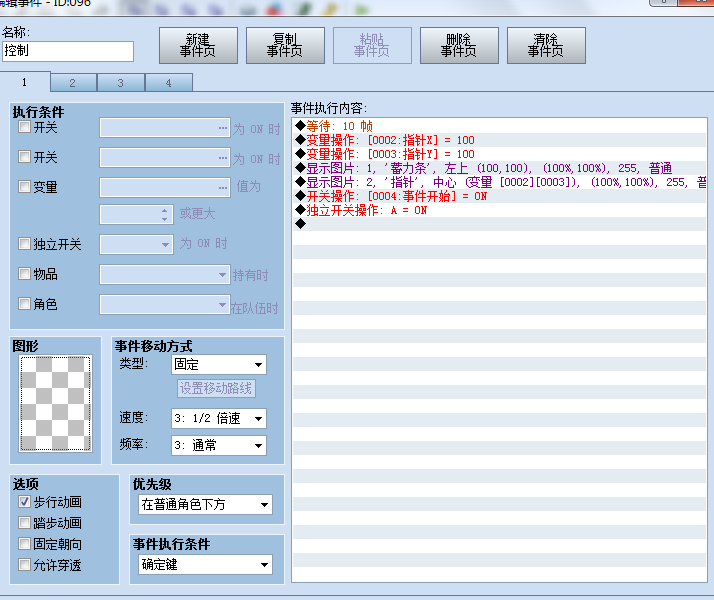The height and width of the screenshot is (600, 714).
Task: Enable the 踏步动画 option
Action: click(24, 523)
